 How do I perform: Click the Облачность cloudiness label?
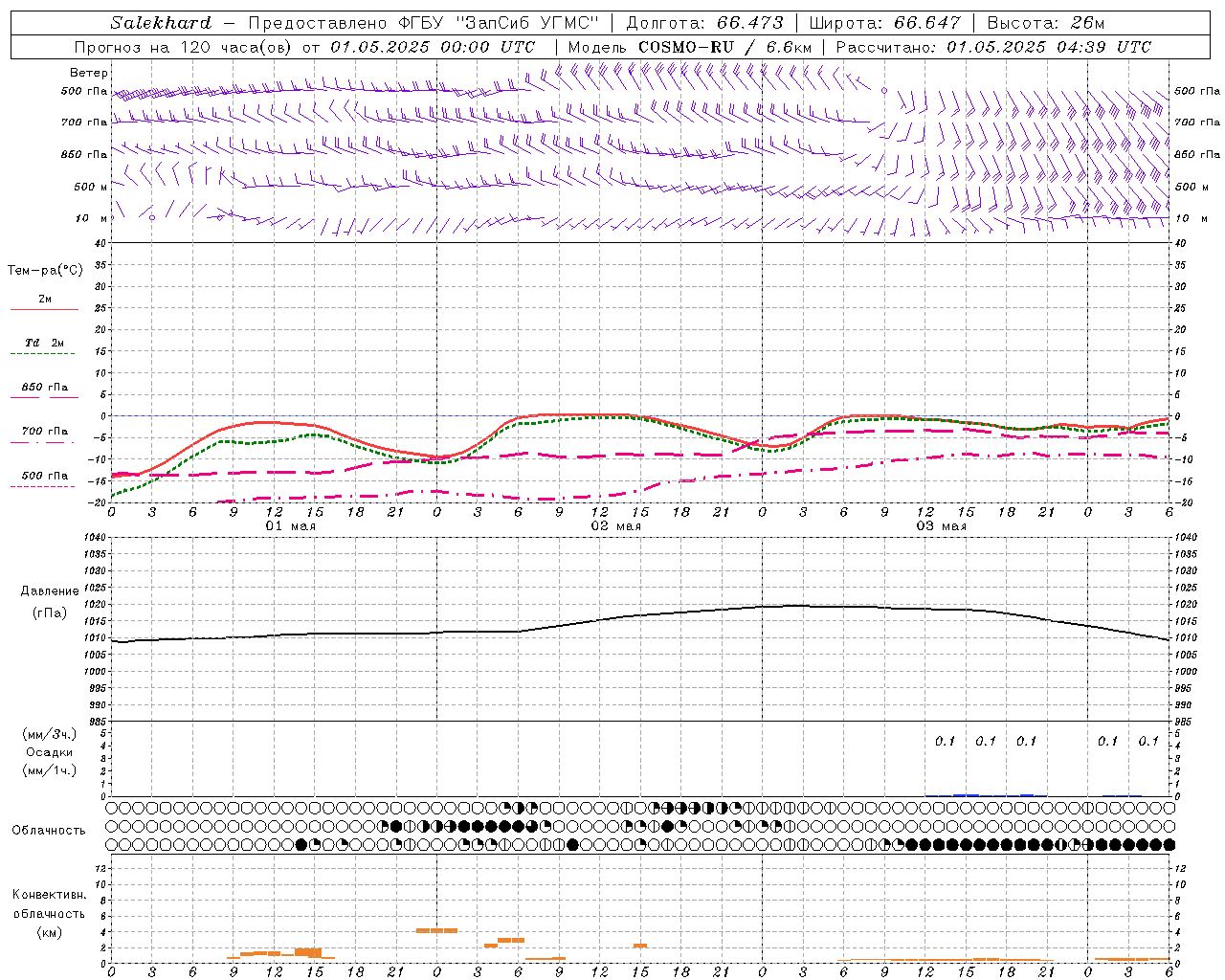point(49,831)
